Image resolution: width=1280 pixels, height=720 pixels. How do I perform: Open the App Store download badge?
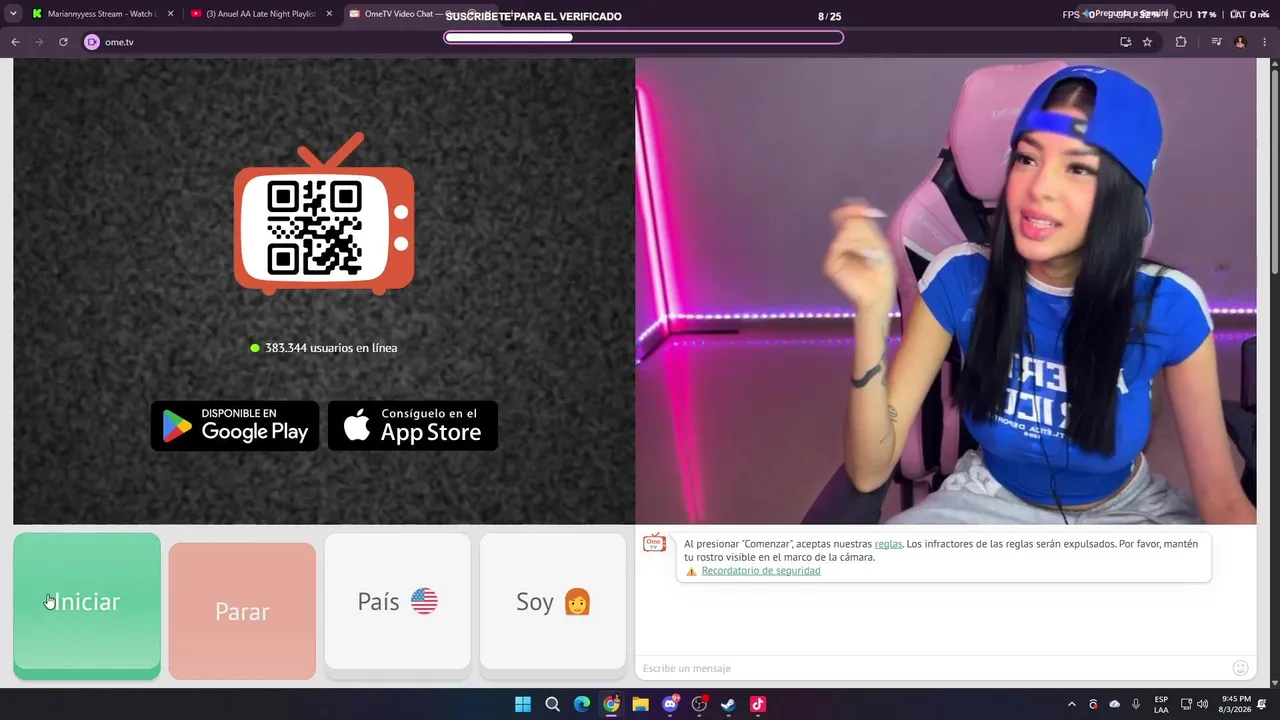pyautogui.click(x=413, y=426)
